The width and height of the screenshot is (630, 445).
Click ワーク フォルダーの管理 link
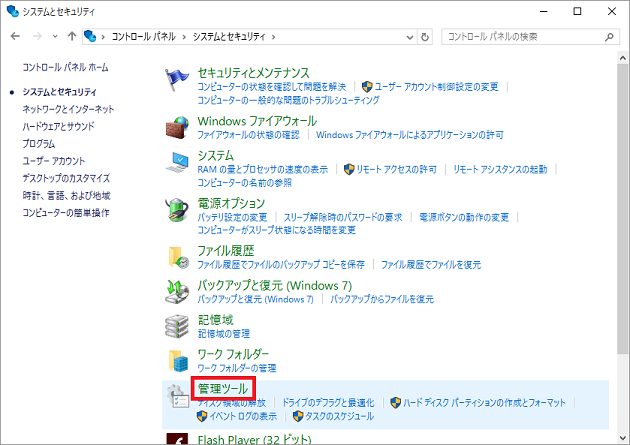tap(237, 368)
